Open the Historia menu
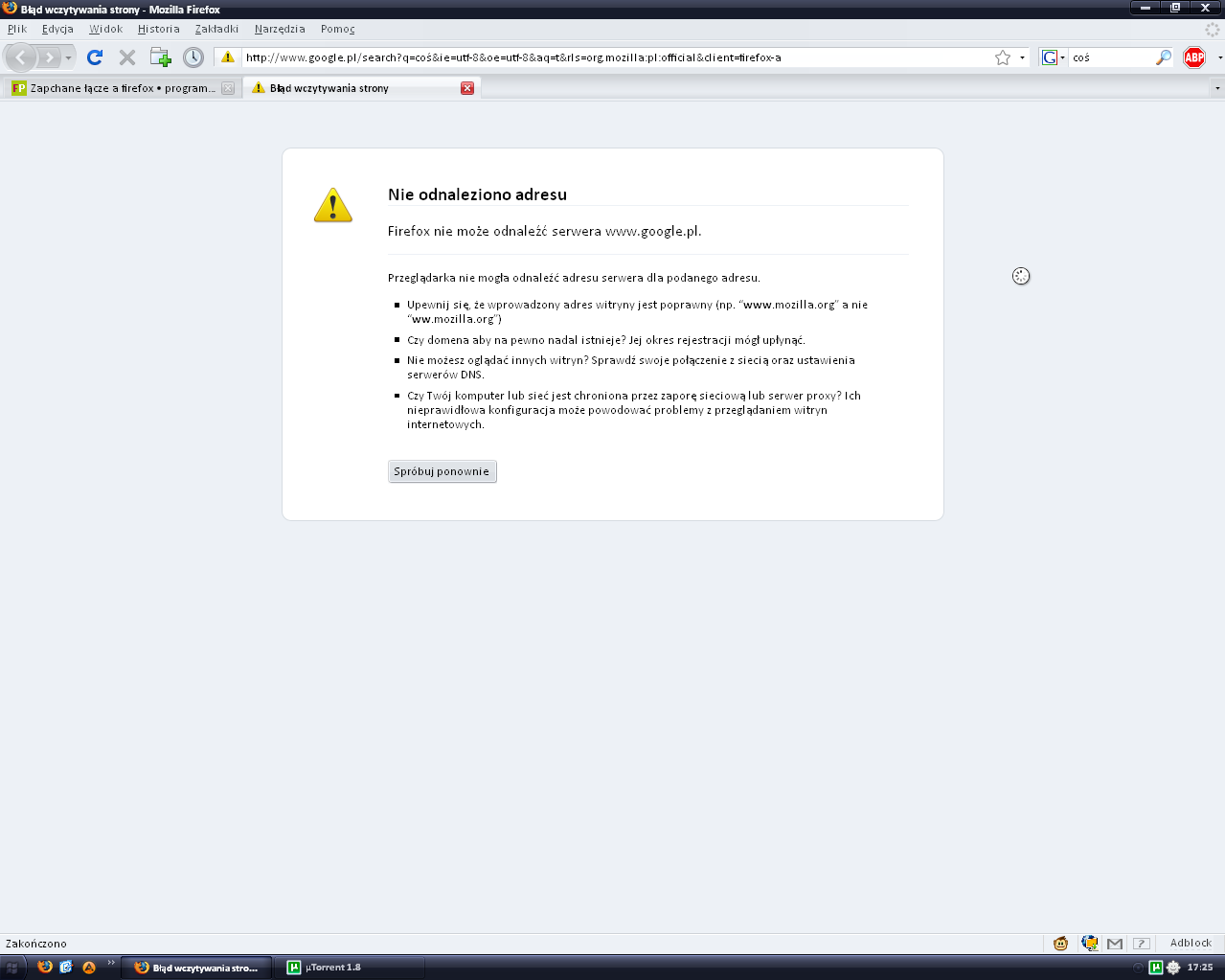This screenshot has width=1225, height=980. click(158, 29)
